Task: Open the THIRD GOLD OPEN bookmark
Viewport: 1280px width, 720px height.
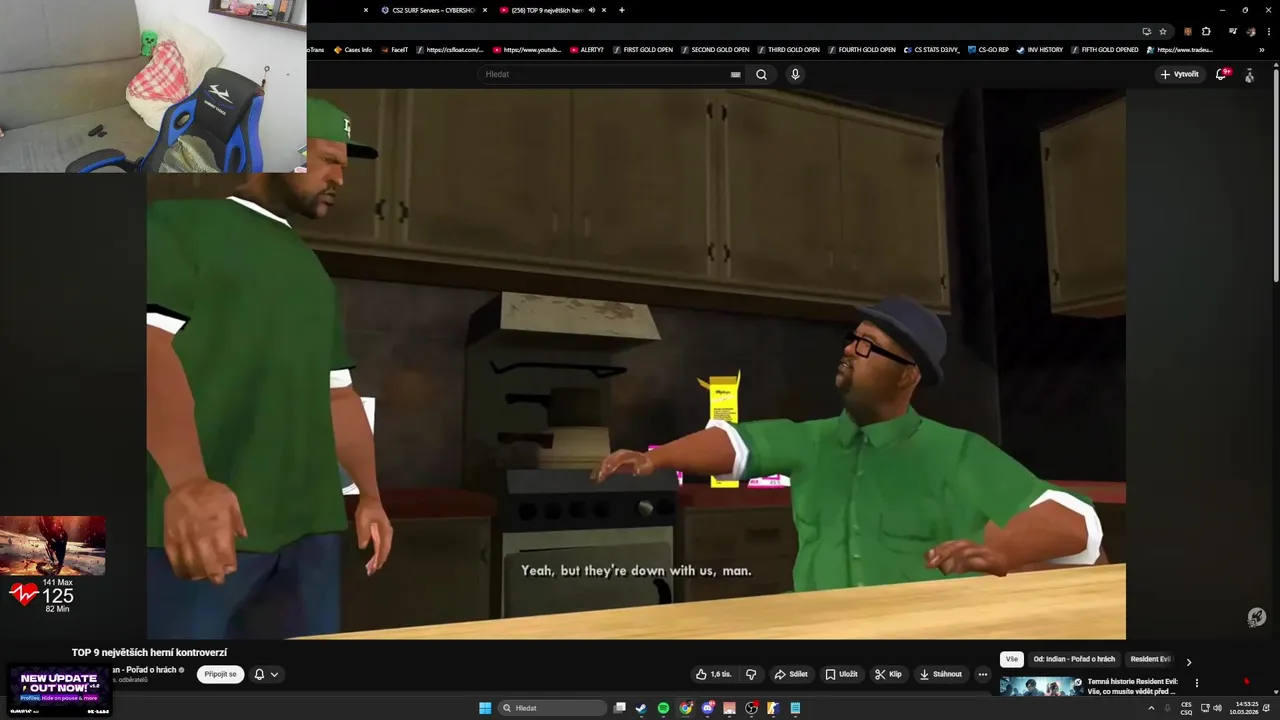Action: click(x=789, y=50)
